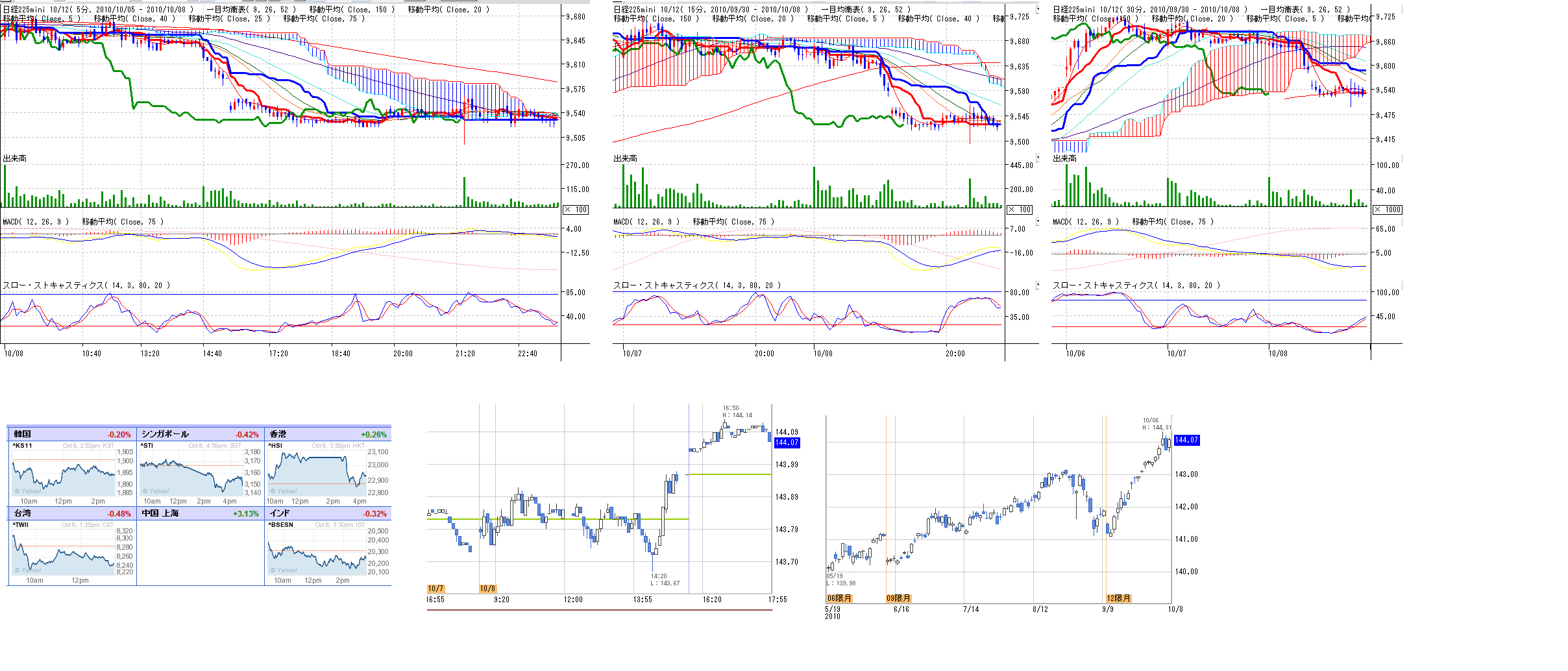Click the orange 10/7 date marker
This screenshot has width=1568, height=671.
(435, 589)
